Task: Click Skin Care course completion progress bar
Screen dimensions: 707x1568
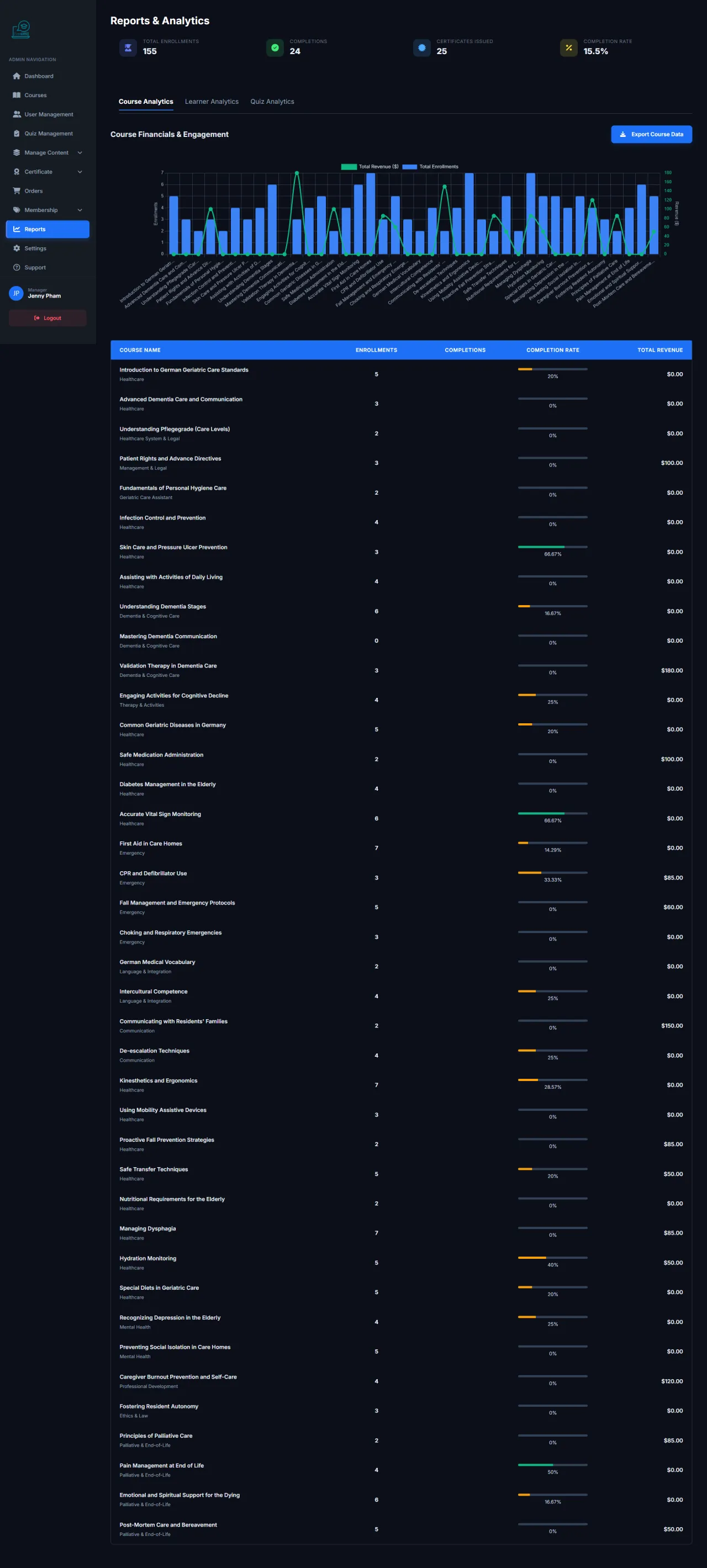Action: (552, 547)
